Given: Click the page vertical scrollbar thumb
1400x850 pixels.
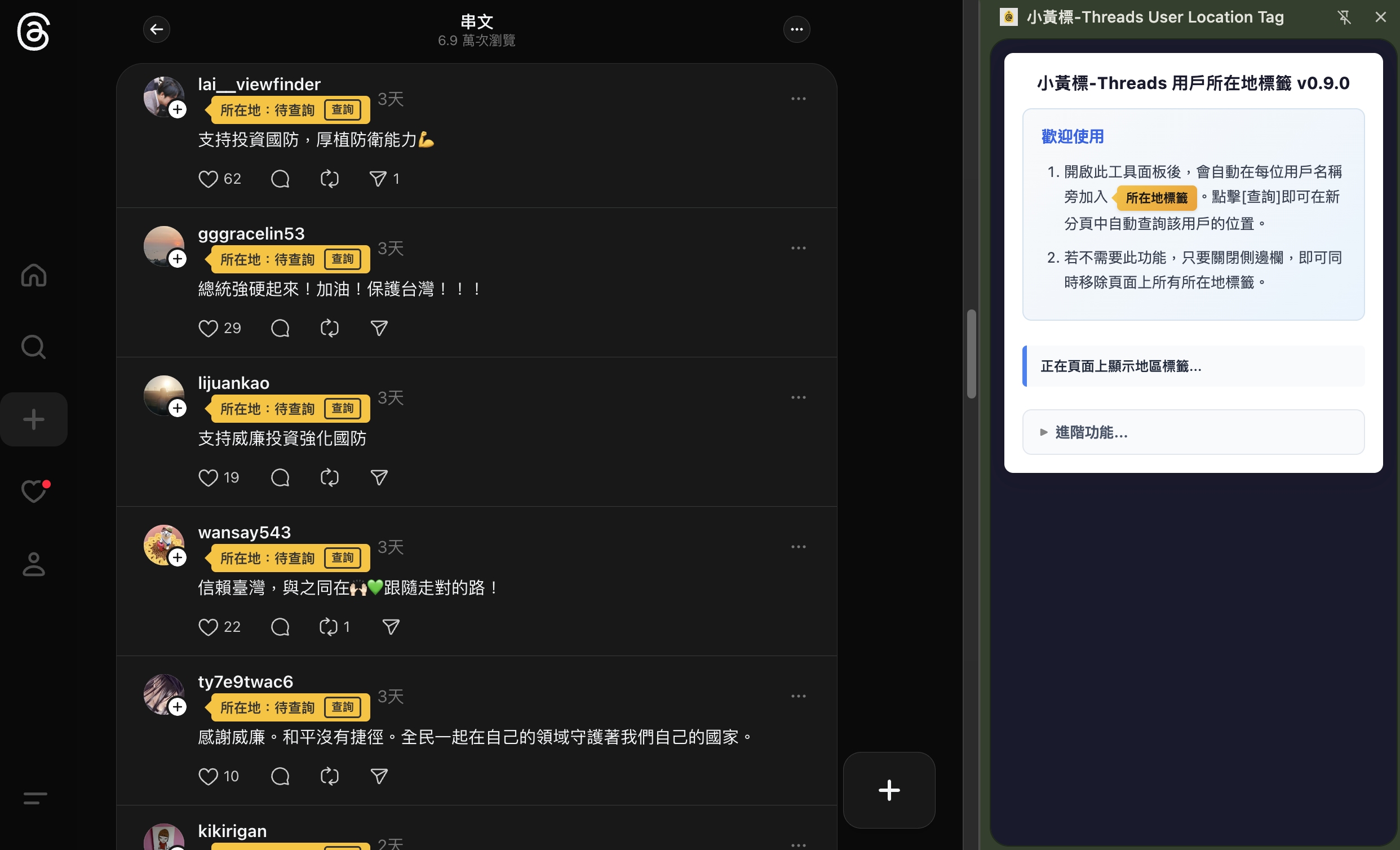Looking at the screenshot, I should coord(972,353).
